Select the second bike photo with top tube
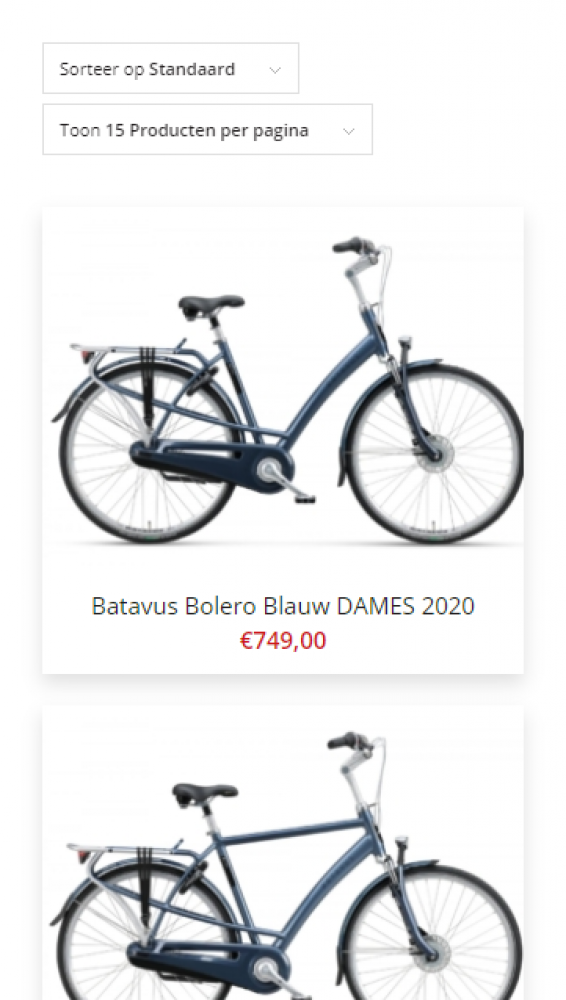This screenshot has width=566, height=1000. tap(283, 853)
